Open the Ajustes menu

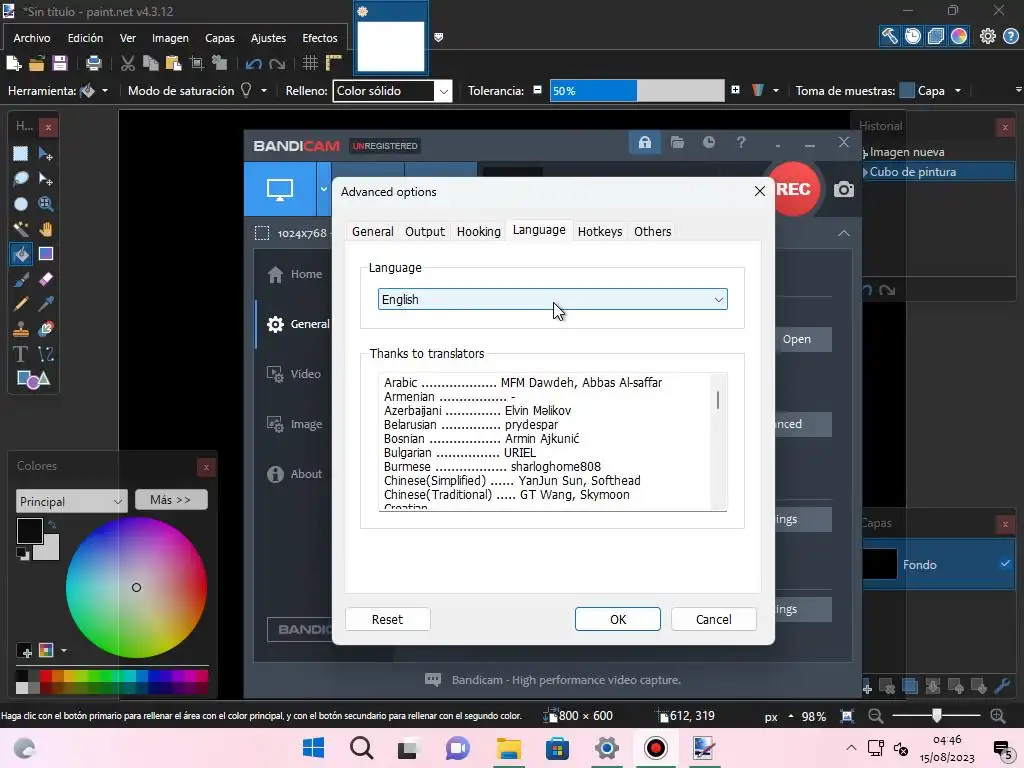click(x=268, y=38)
